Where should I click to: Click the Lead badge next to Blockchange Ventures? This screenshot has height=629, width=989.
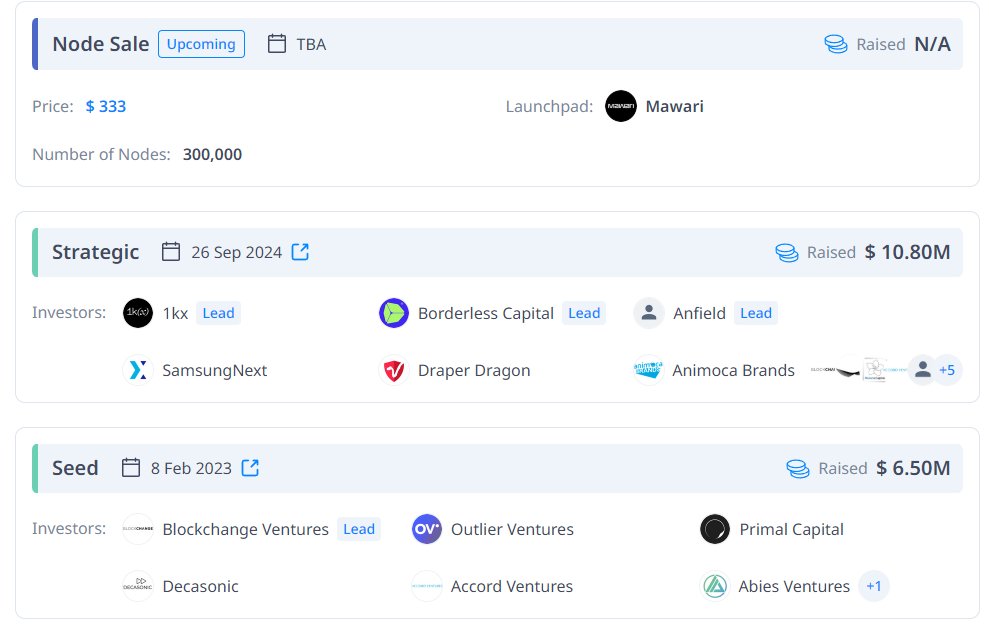(359, 529)
